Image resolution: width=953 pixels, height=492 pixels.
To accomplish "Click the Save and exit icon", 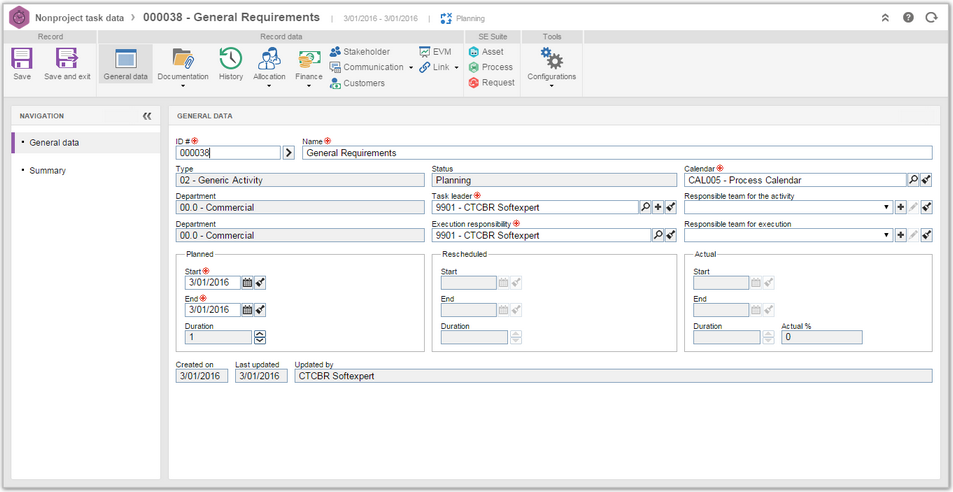I will click(67, 59).
